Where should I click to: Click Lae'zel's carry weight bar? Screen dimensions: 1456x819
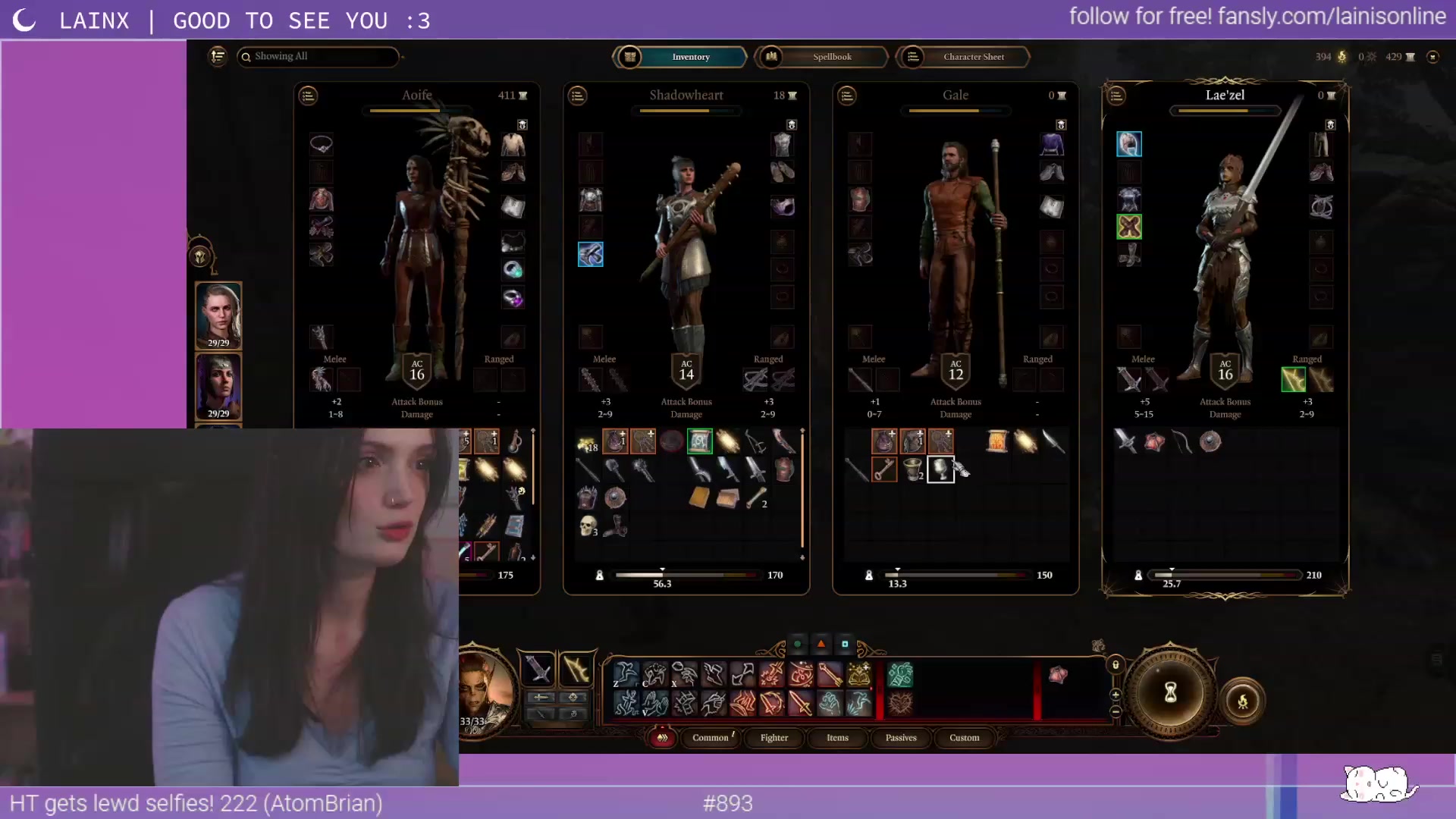coord(1226,575)
